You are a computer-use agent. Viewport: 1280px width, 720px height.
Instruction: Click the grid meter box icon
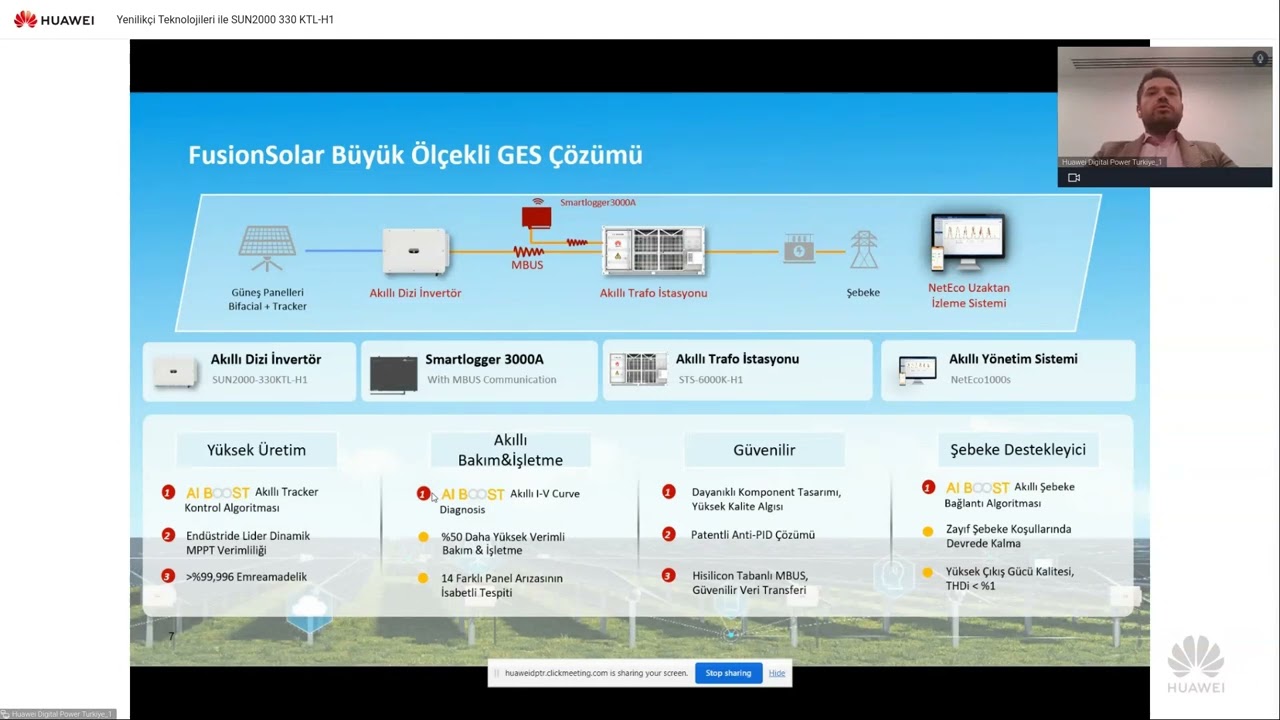point(798,250)
